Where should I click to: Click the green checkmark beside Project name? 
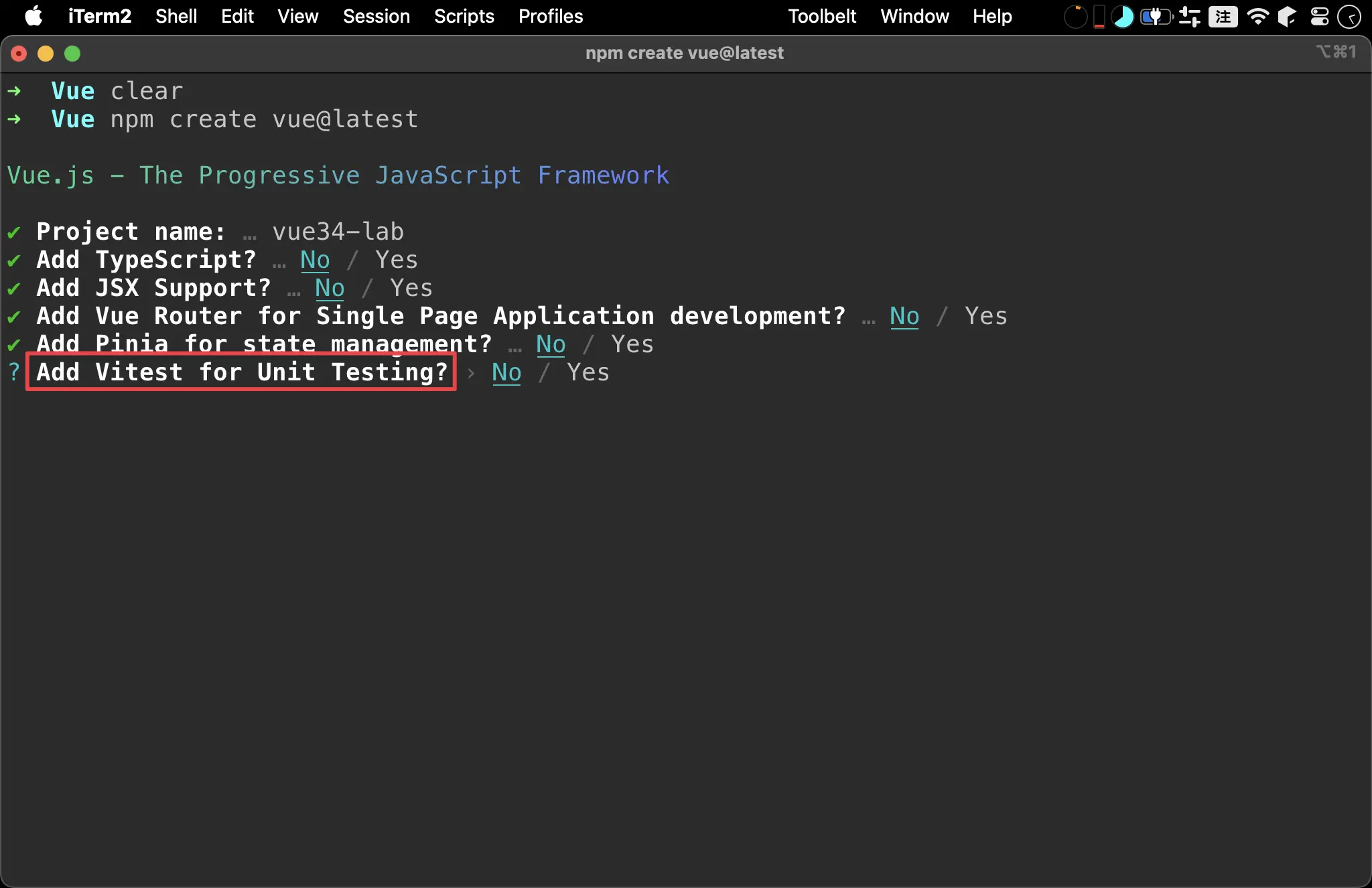click(x=14, y=232)
